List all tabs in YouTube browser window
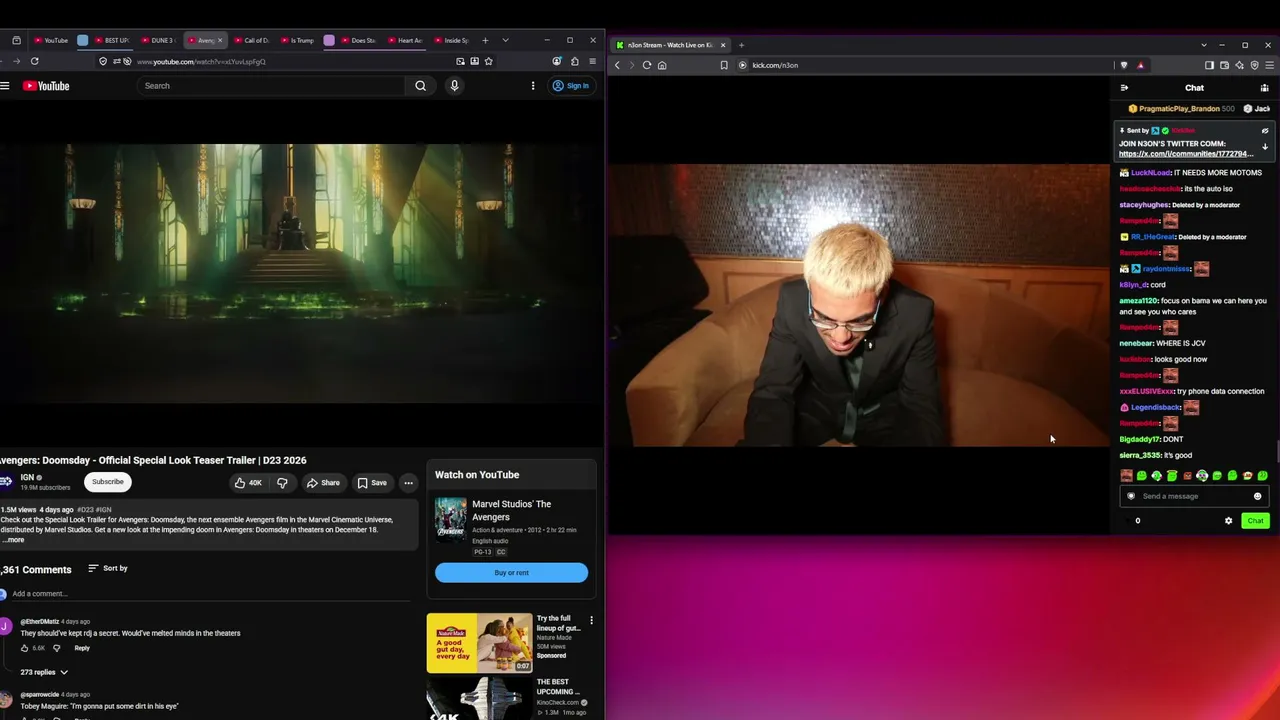The image size is (1280, 720). (505, 40)
